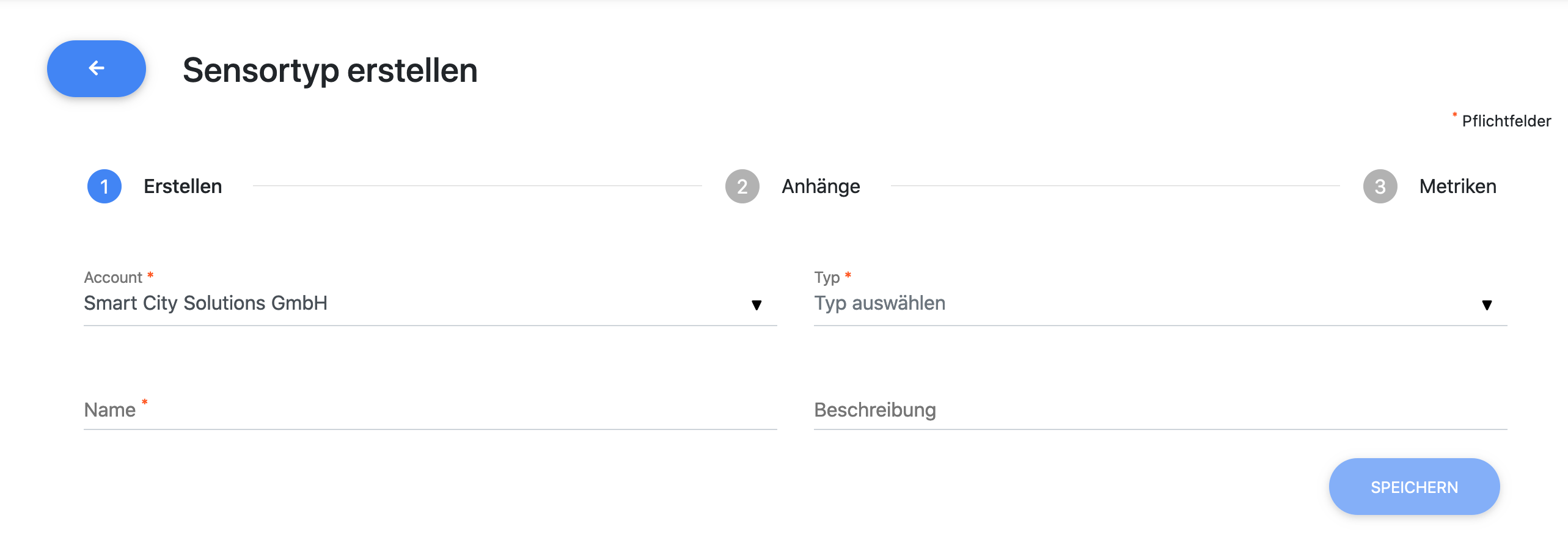Switch to the Anhänge step label
This screenshot has height=540, width=1568.
click(821, 186)
